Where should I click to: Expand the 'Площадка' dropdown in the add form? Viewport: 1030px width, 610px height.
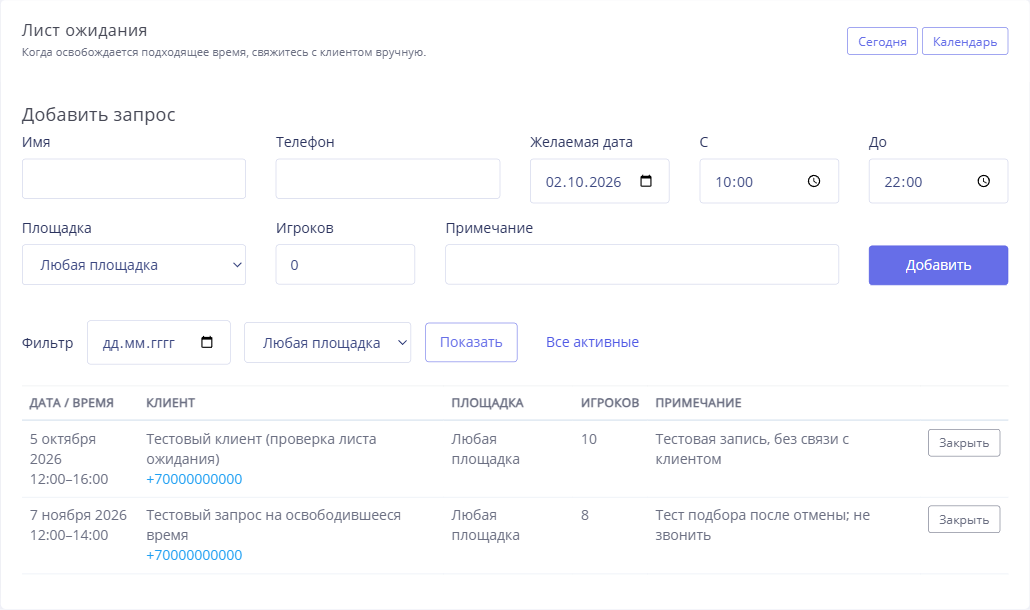coord(134,265)
